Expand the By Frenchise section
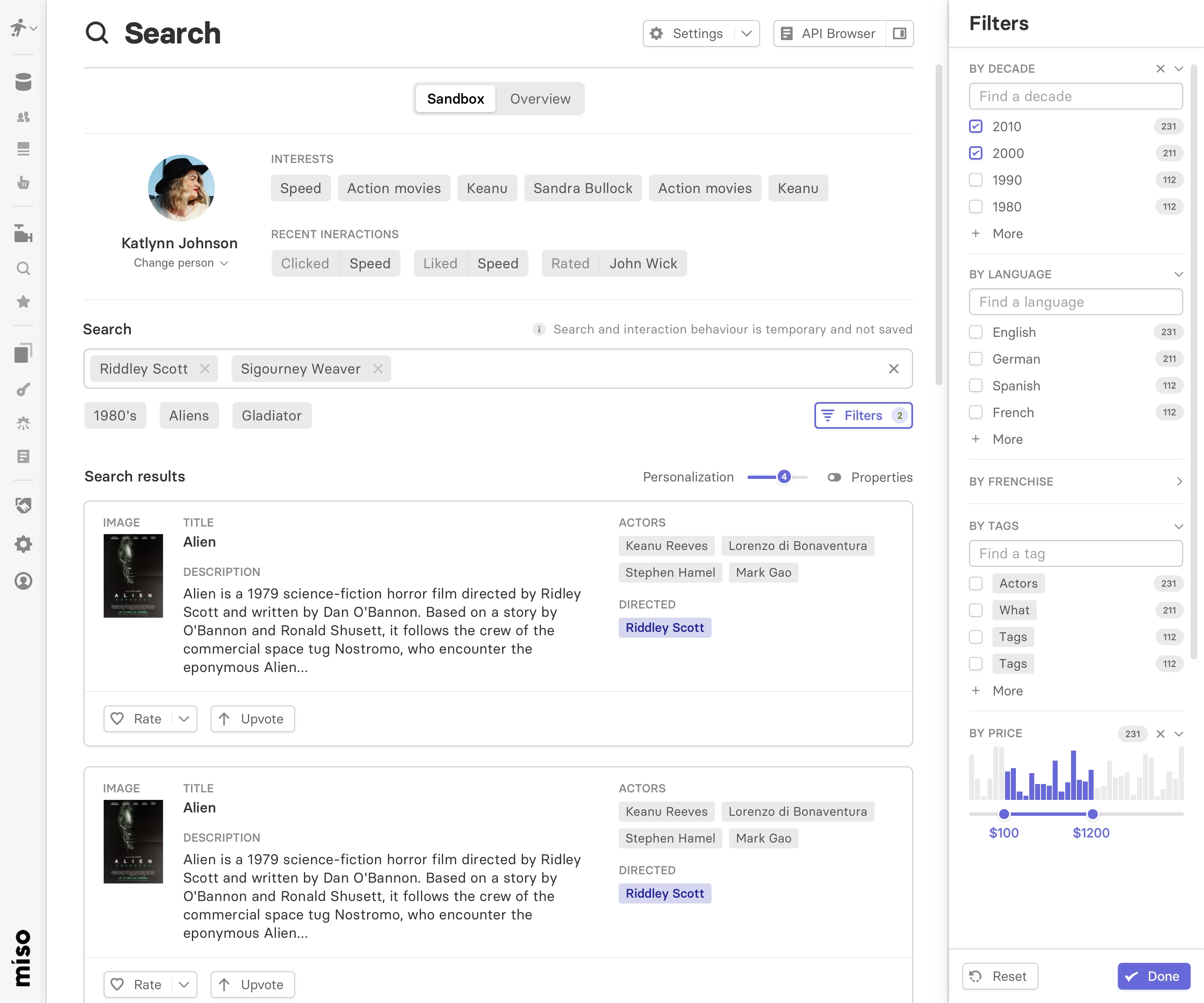This screenshot has height=1003, width=1204. [1179, 481]
